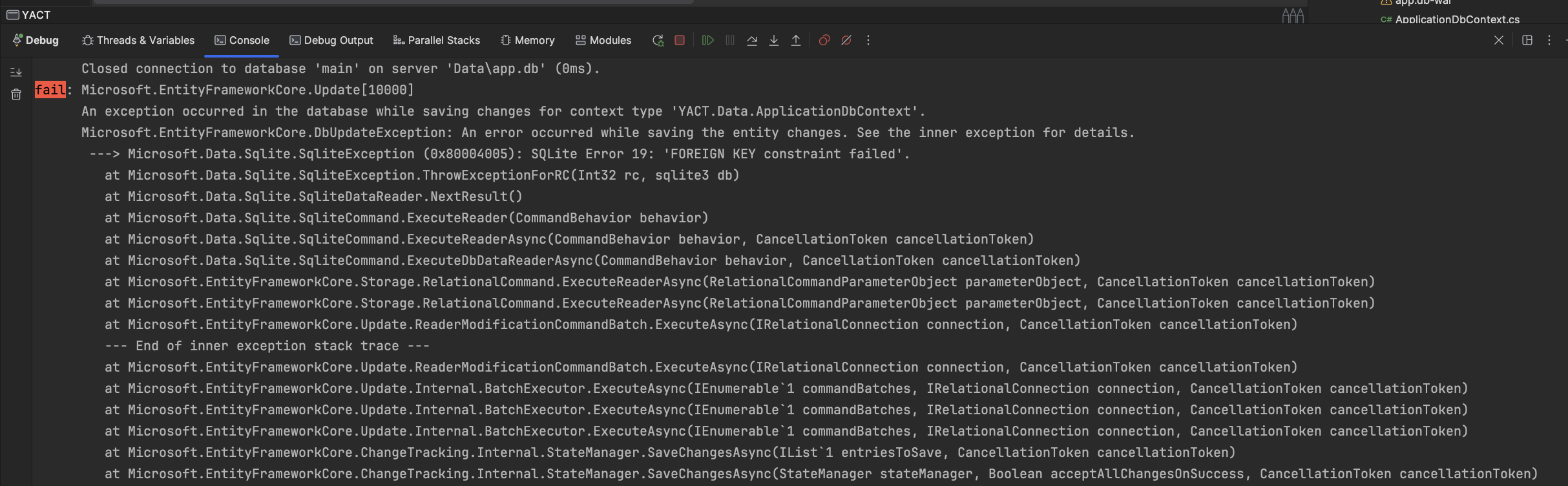Viewport: 1568px width, 486px height.
Task: Toggle scroll to end of console
Action: click(16, 72)
